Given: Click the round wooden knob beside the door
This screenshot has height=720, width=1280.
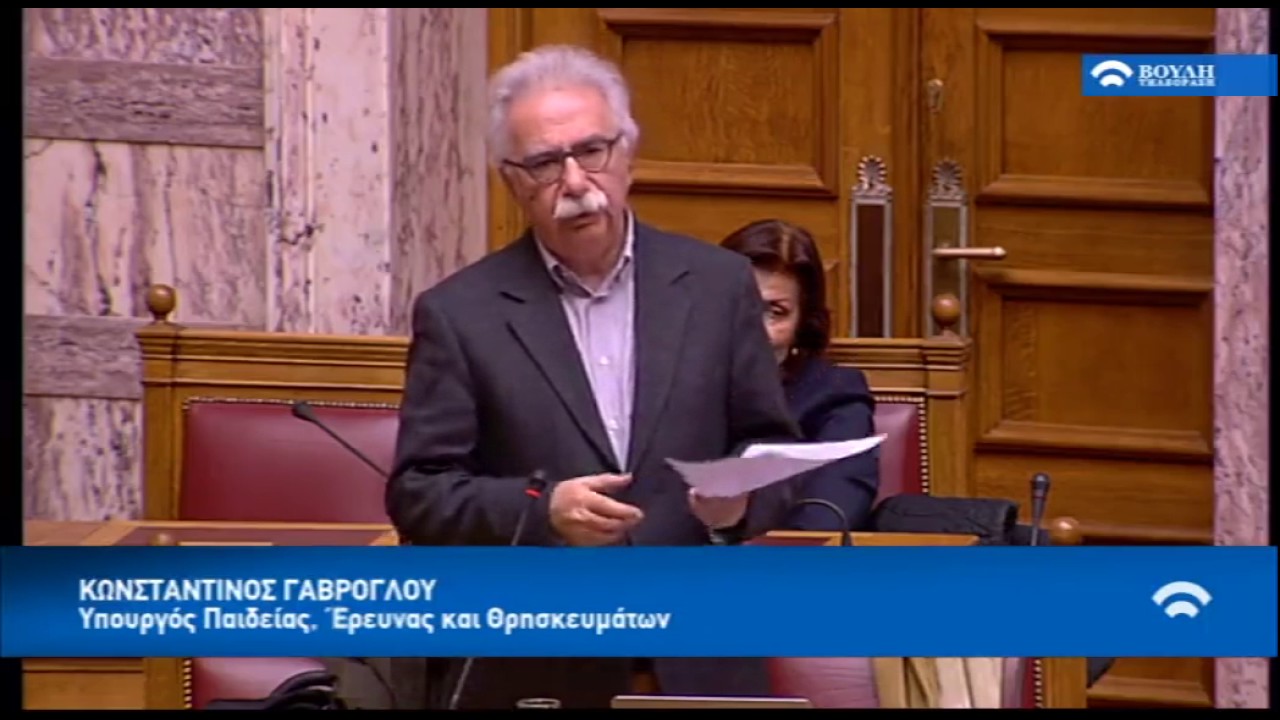Looking at the screenshot, I should tap(945, 308).
